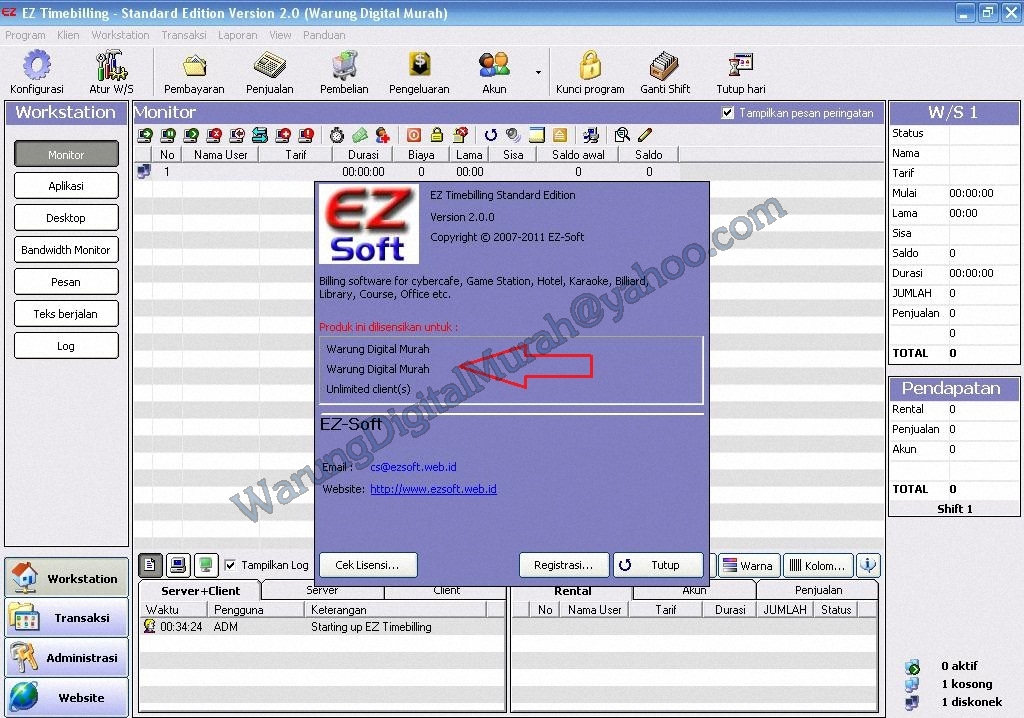This screenshot has width=1024, height=718.
Task: Click the yellow padlock lock icon in Monitor toolbar
Action: click(x=436, y=135)
